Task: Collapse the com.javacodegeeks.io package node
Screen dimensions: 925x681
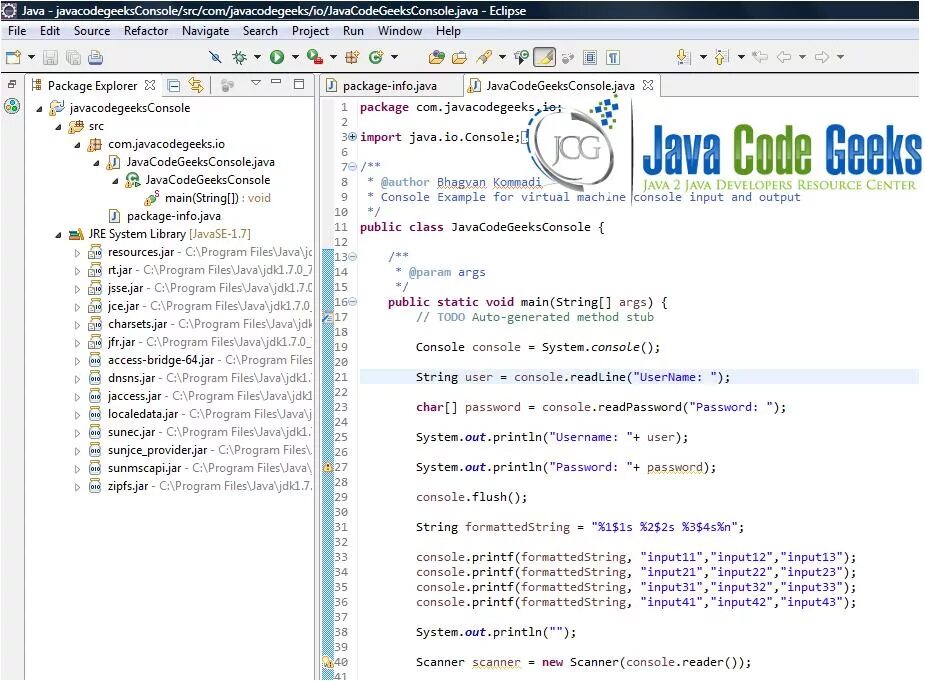Action: tap(77, 145)
